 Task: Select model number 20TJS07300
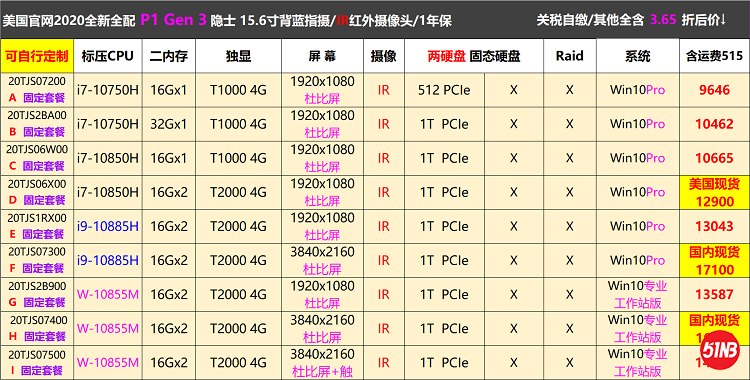pos(37,252)
